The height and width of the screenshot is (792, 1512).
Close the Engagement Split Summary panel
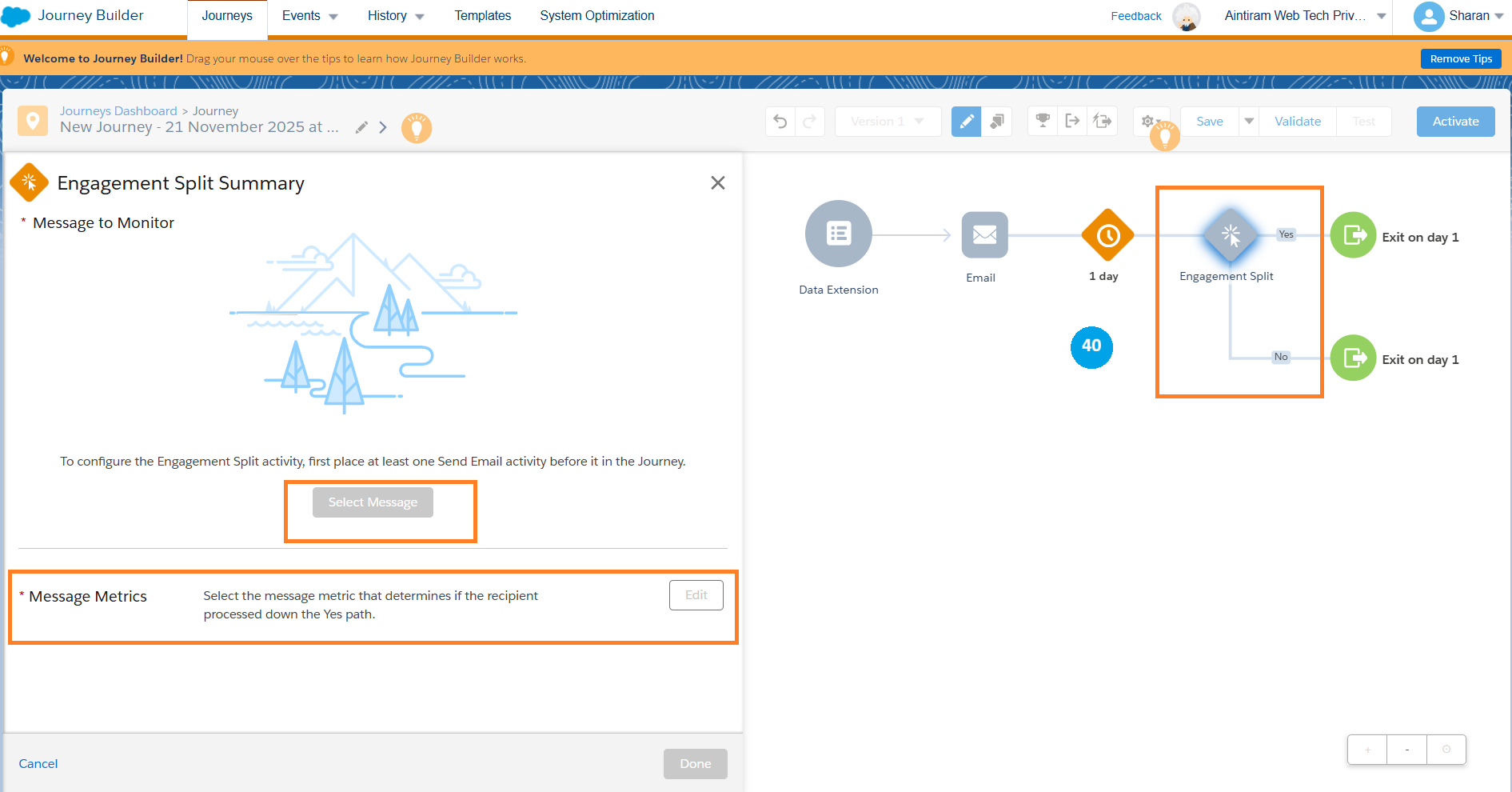pyautogui.click(x=717, y=183)
